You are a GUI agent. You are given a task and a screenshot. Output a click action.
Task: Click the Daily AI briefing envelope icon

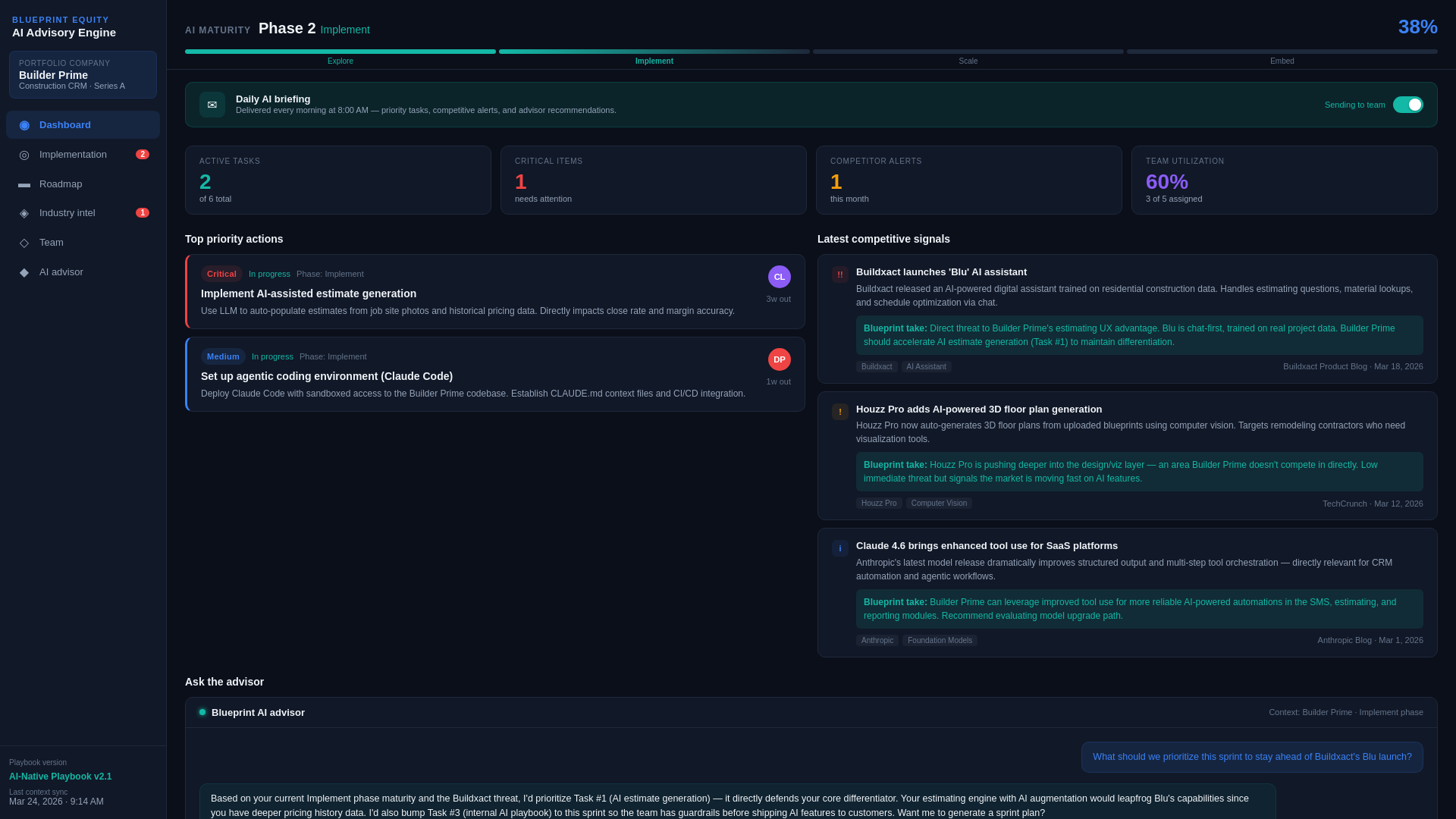[x=212, y=105]
